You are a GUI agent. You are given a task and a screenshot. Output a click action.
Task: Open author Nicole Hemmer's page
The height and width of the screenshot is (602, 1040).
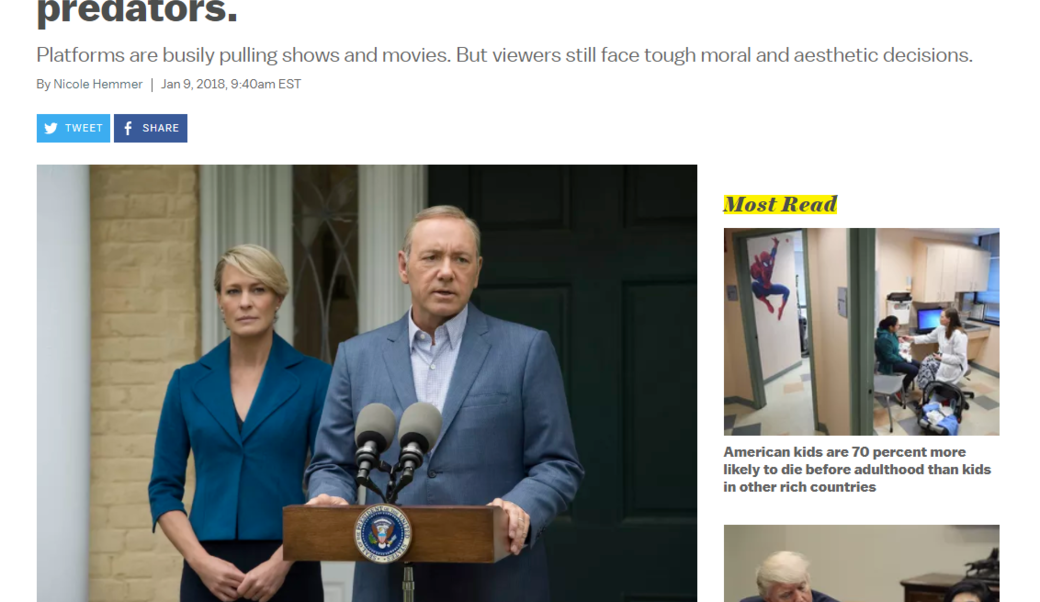(x=98, y=84)
